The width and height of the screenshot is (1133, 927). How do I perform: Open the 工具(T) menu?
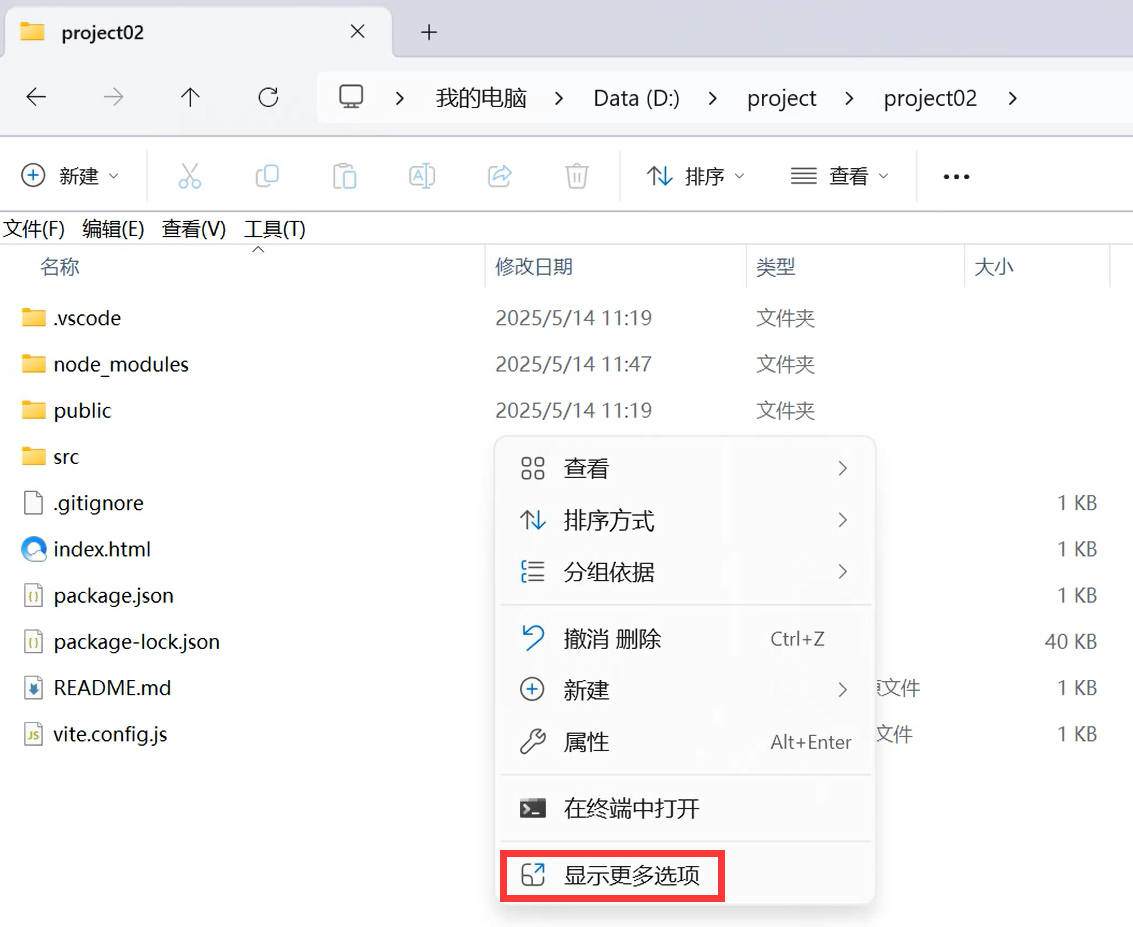(275, 229)
